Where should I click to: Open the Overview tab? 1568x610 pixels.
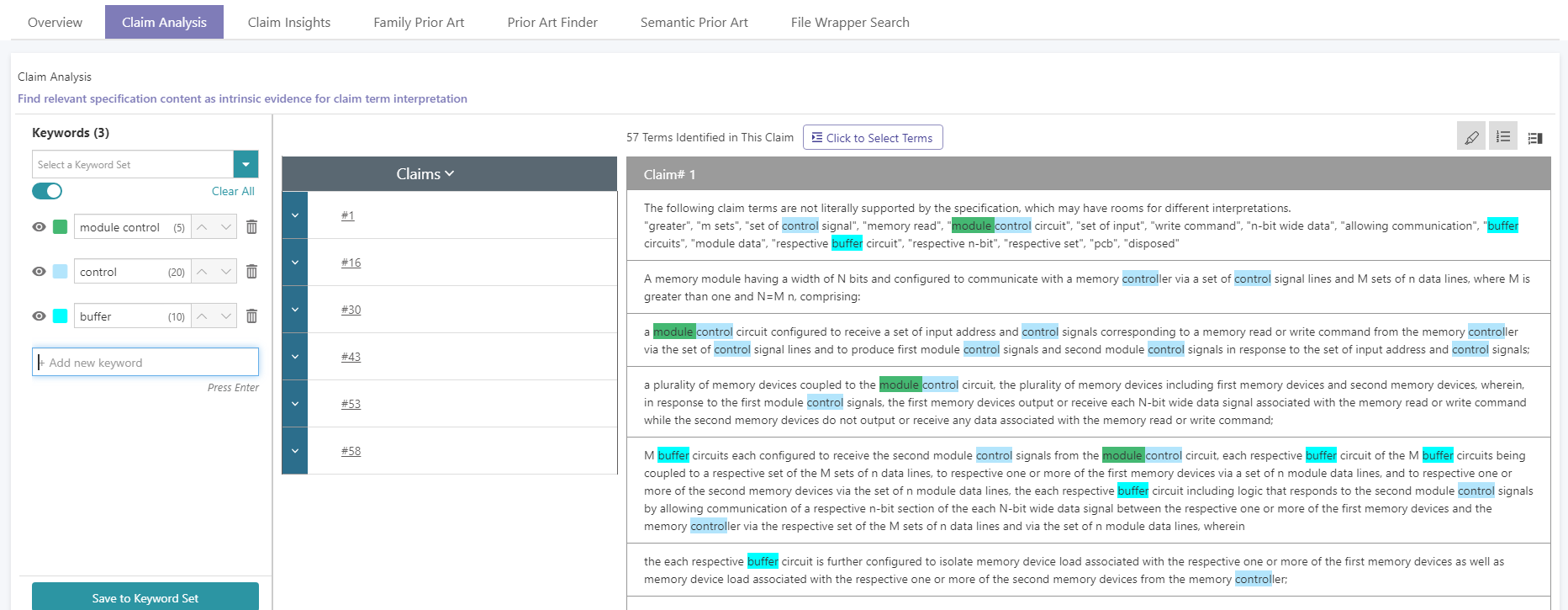point(55,22)
